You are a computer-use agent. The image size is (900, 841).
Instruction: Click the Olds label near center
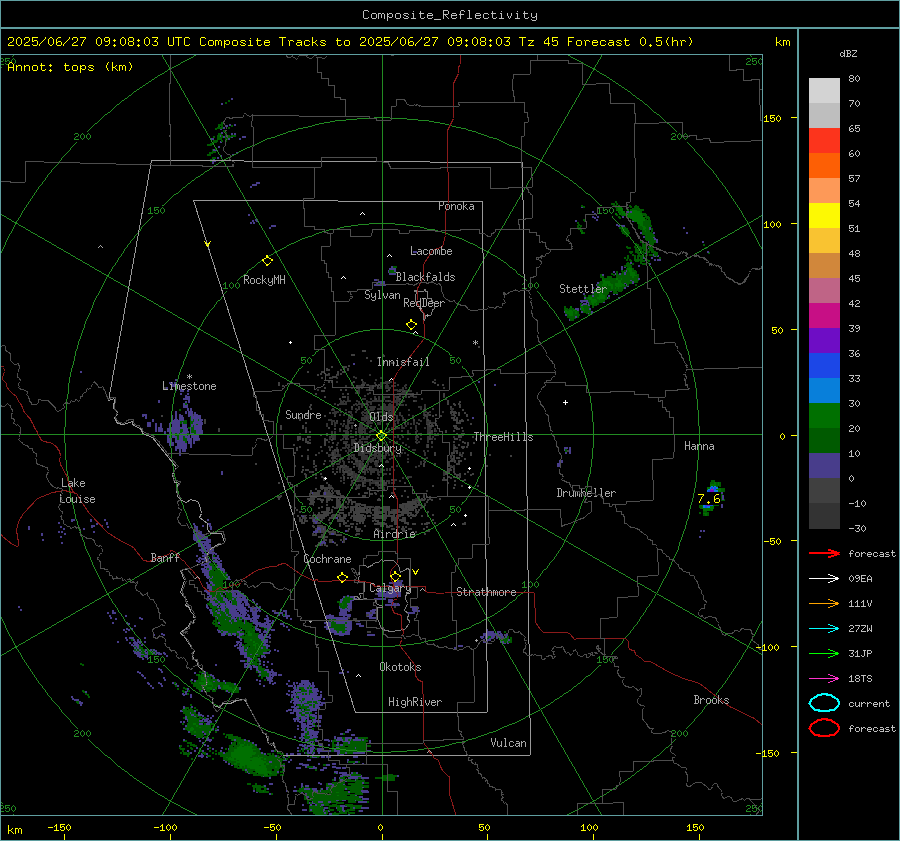(381, 417)
